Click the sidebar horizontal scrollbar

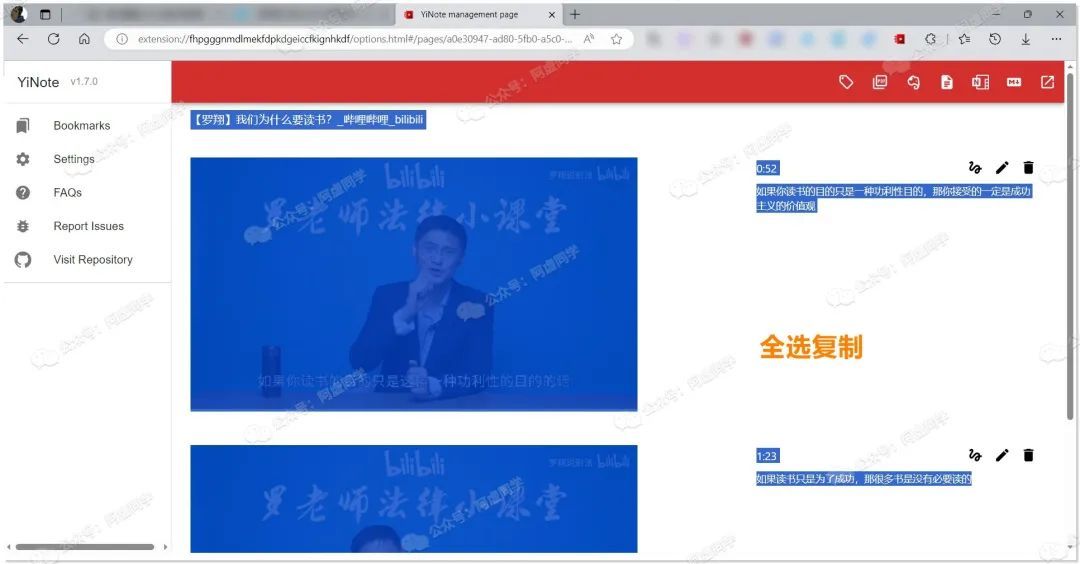(x=85, y=547)
